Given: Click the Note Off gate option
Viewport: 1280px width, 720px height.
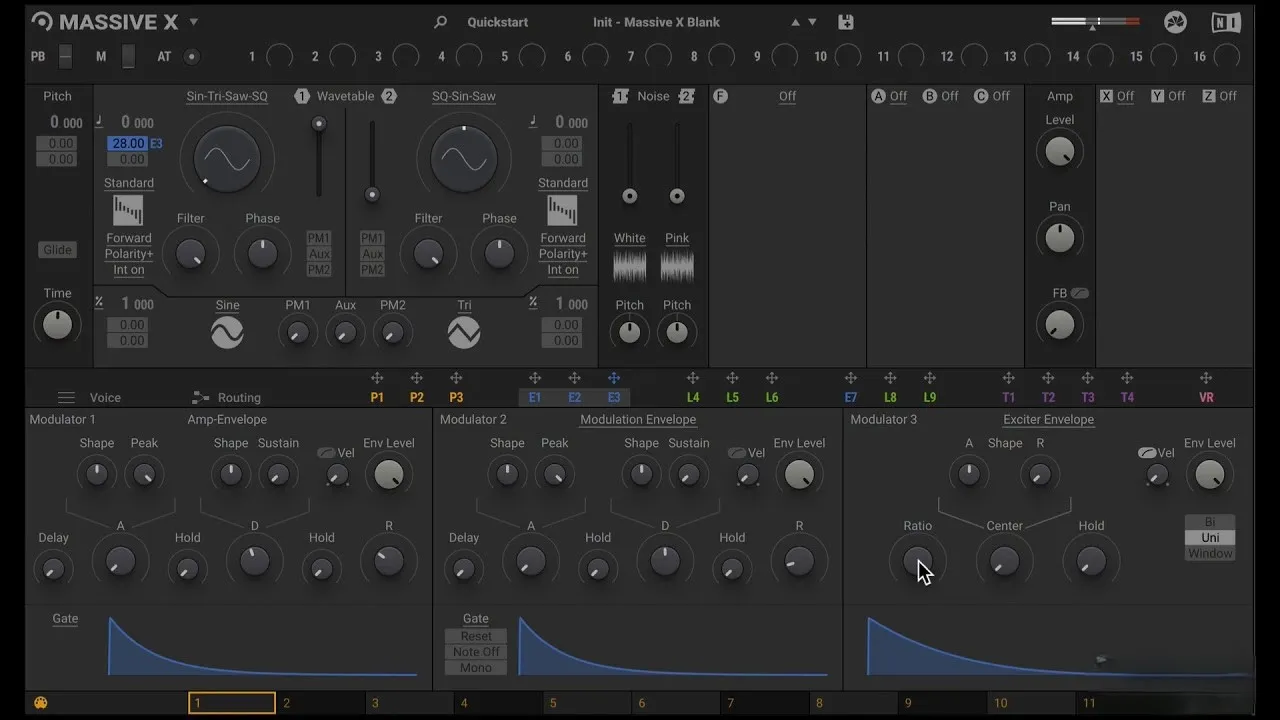Looking at the screenshot, I should [x=476, y=652].
